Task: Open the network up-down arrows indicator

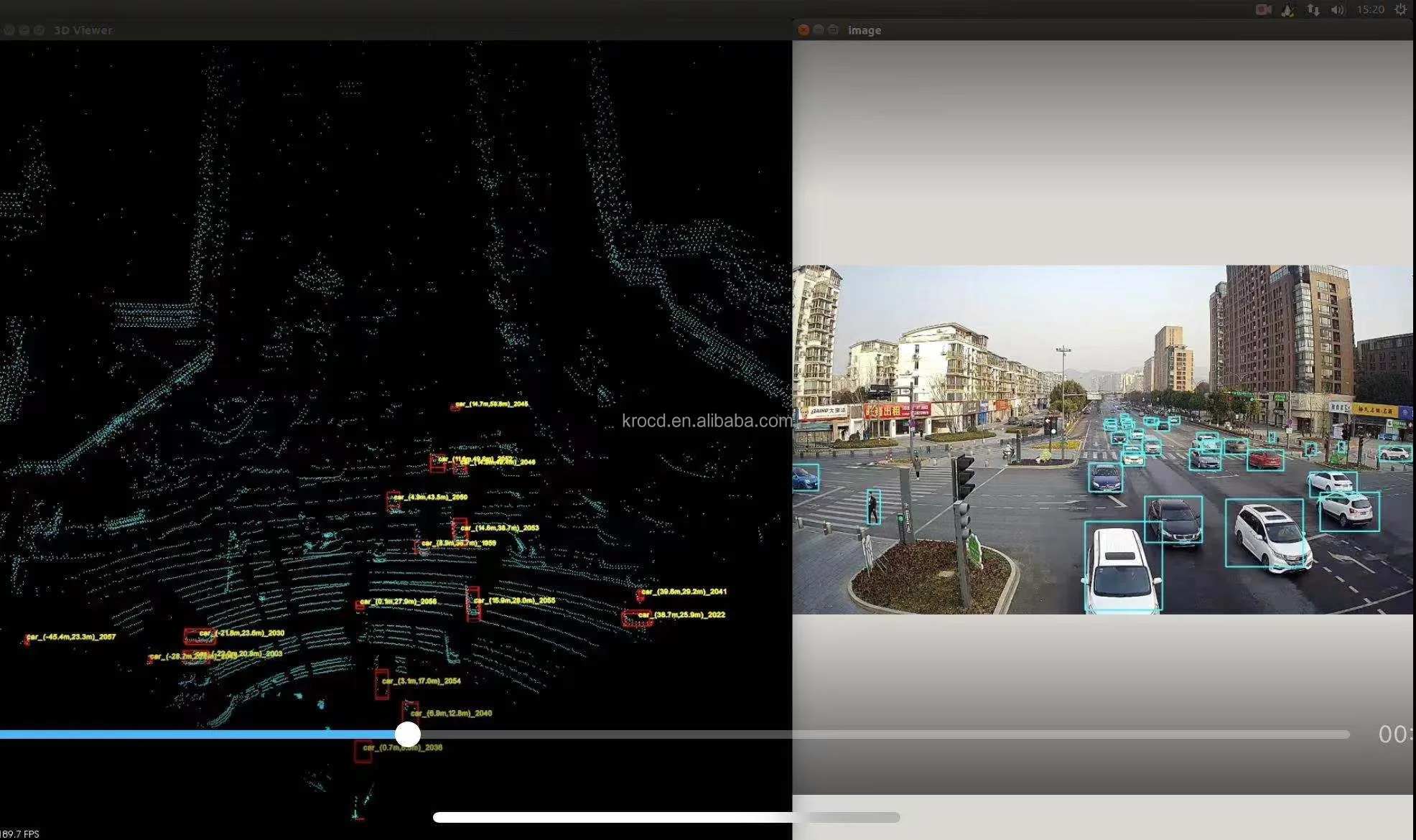Action: coord(1313,9)
